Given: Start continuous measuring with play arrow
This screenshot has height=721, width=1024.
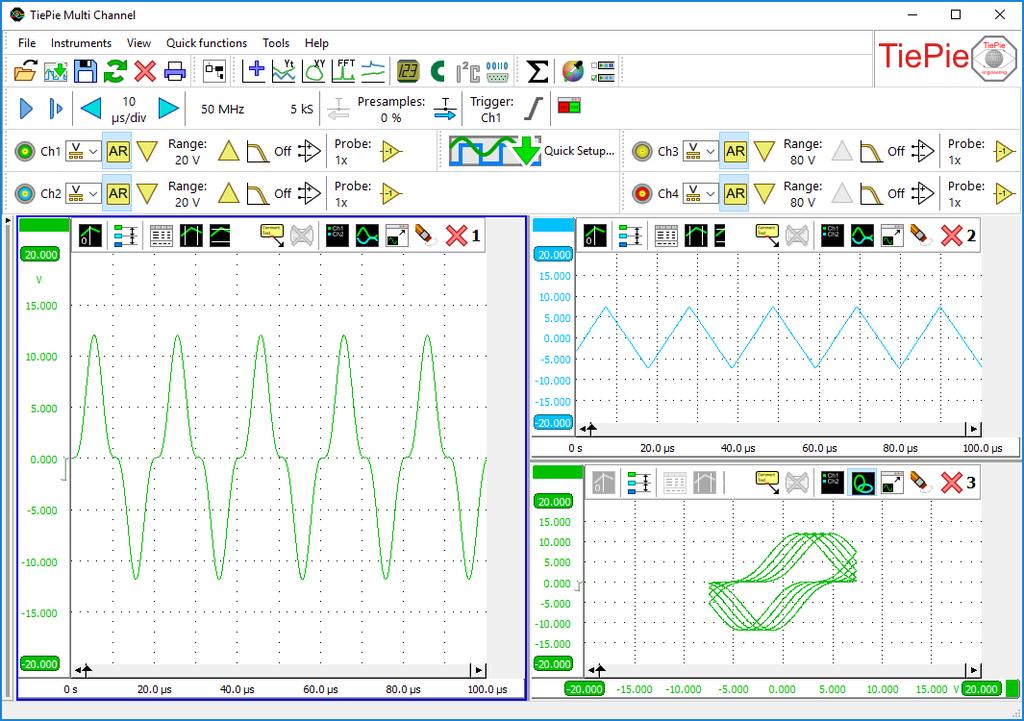Looking at the screenshot, I should click(26, 108).
